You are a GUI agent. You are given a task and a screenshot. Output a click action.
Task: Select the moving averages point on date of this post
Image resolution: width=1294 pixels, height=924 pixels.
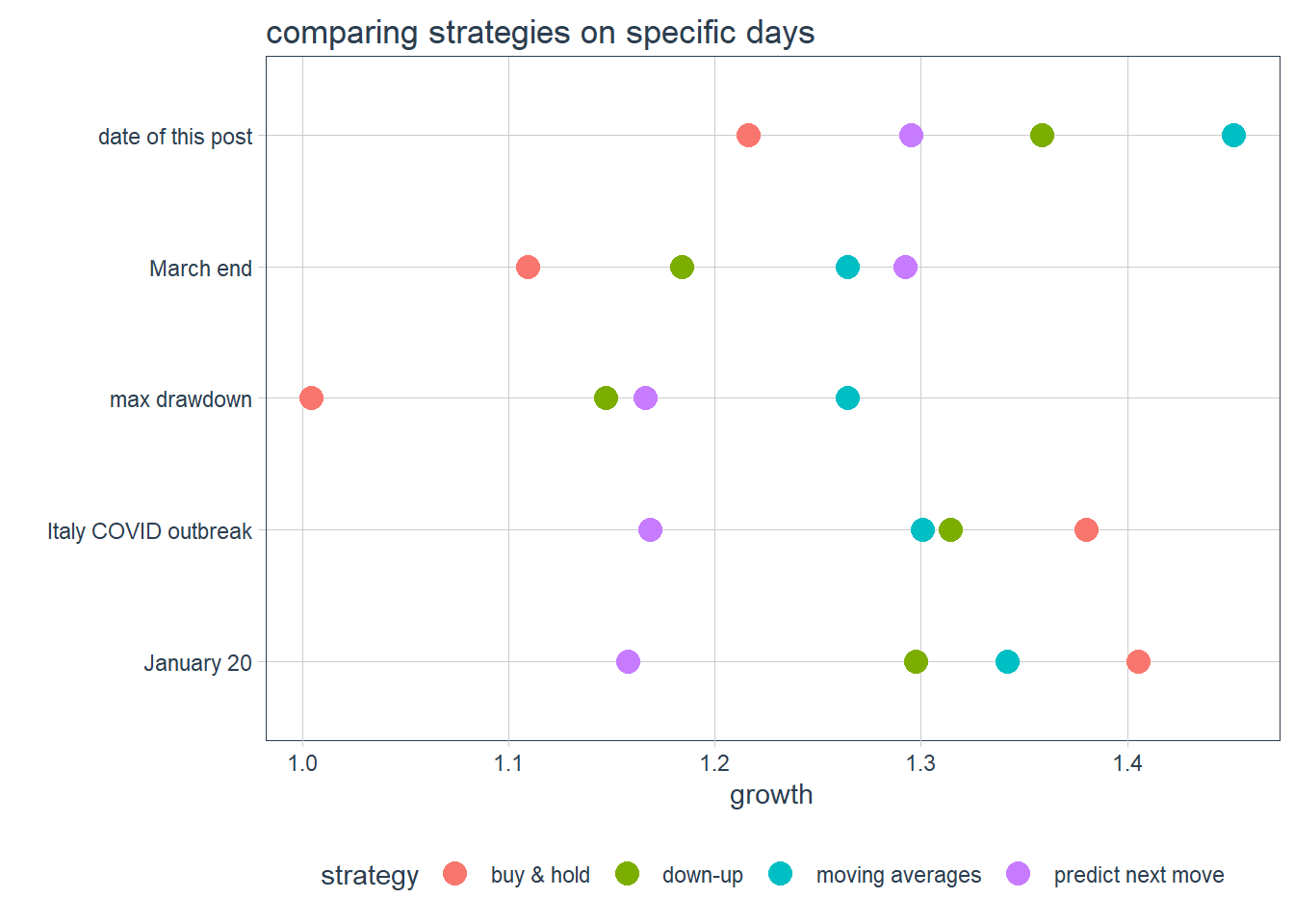click(x=1233, y=136)
